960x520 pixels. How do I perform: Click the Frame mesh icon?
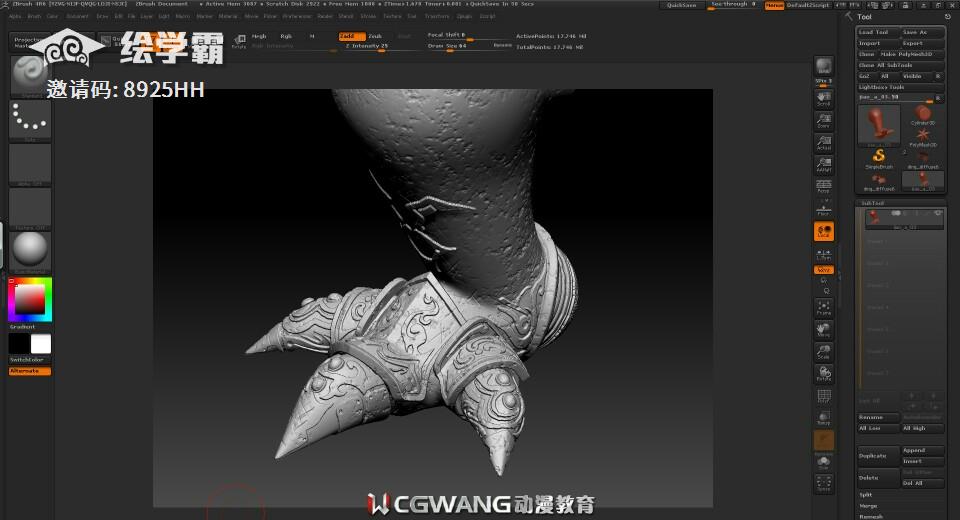(x=823, y=308)
